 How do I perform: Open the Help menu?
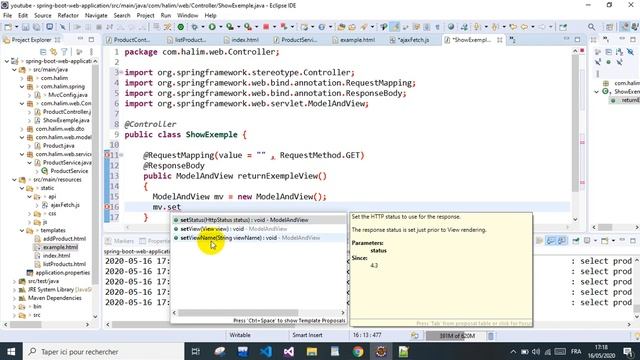click(210, 16)
